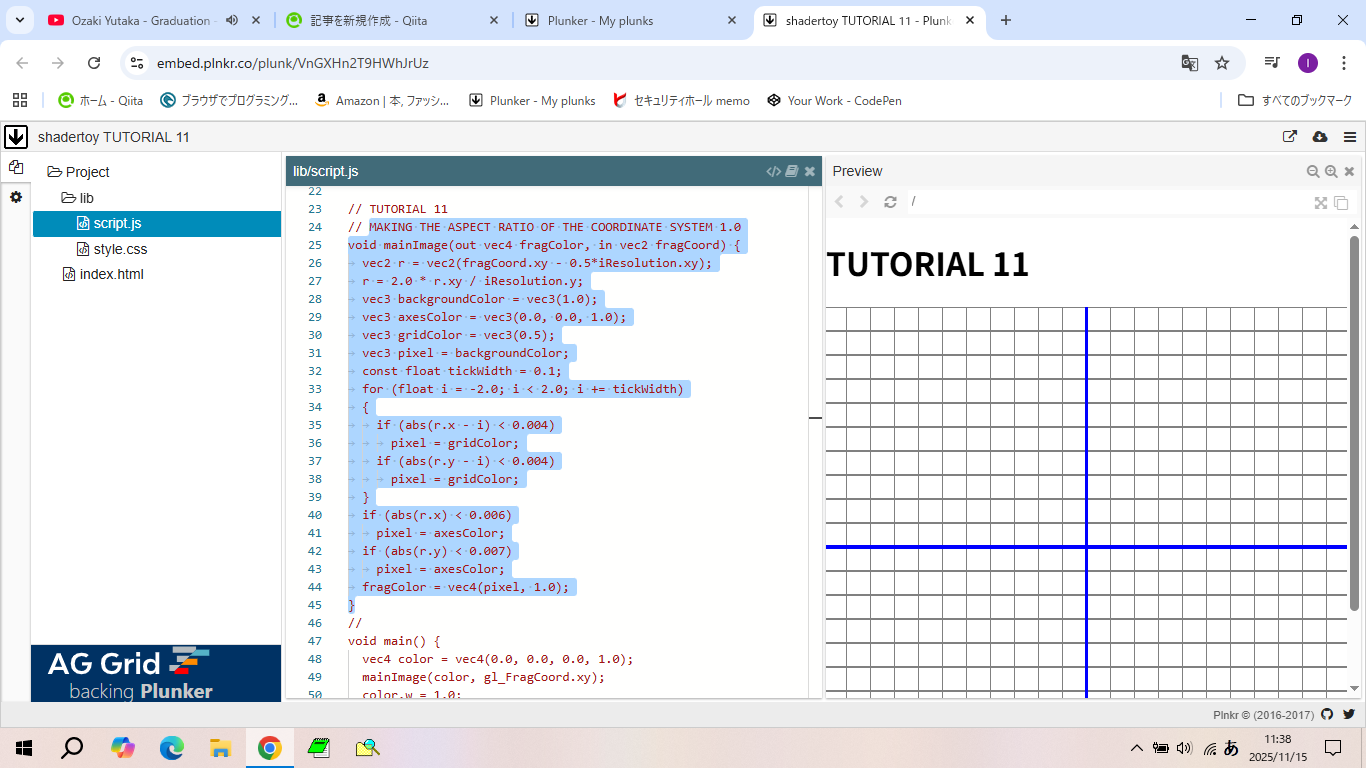Viewport: 1366px width, 768px height.
Task: Click the browser back arrow
Action: coord(22,63)
